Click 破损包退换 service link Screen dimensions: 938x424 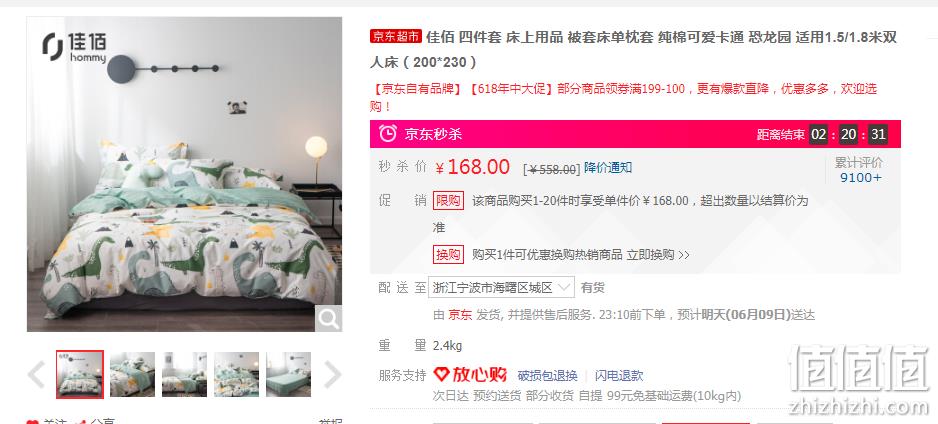tap(547, 376)
